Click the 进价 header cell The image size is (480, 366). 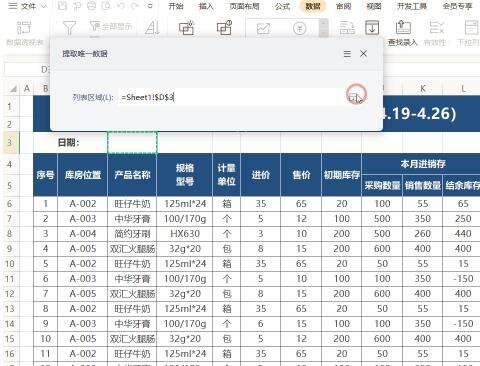[261, 175]
